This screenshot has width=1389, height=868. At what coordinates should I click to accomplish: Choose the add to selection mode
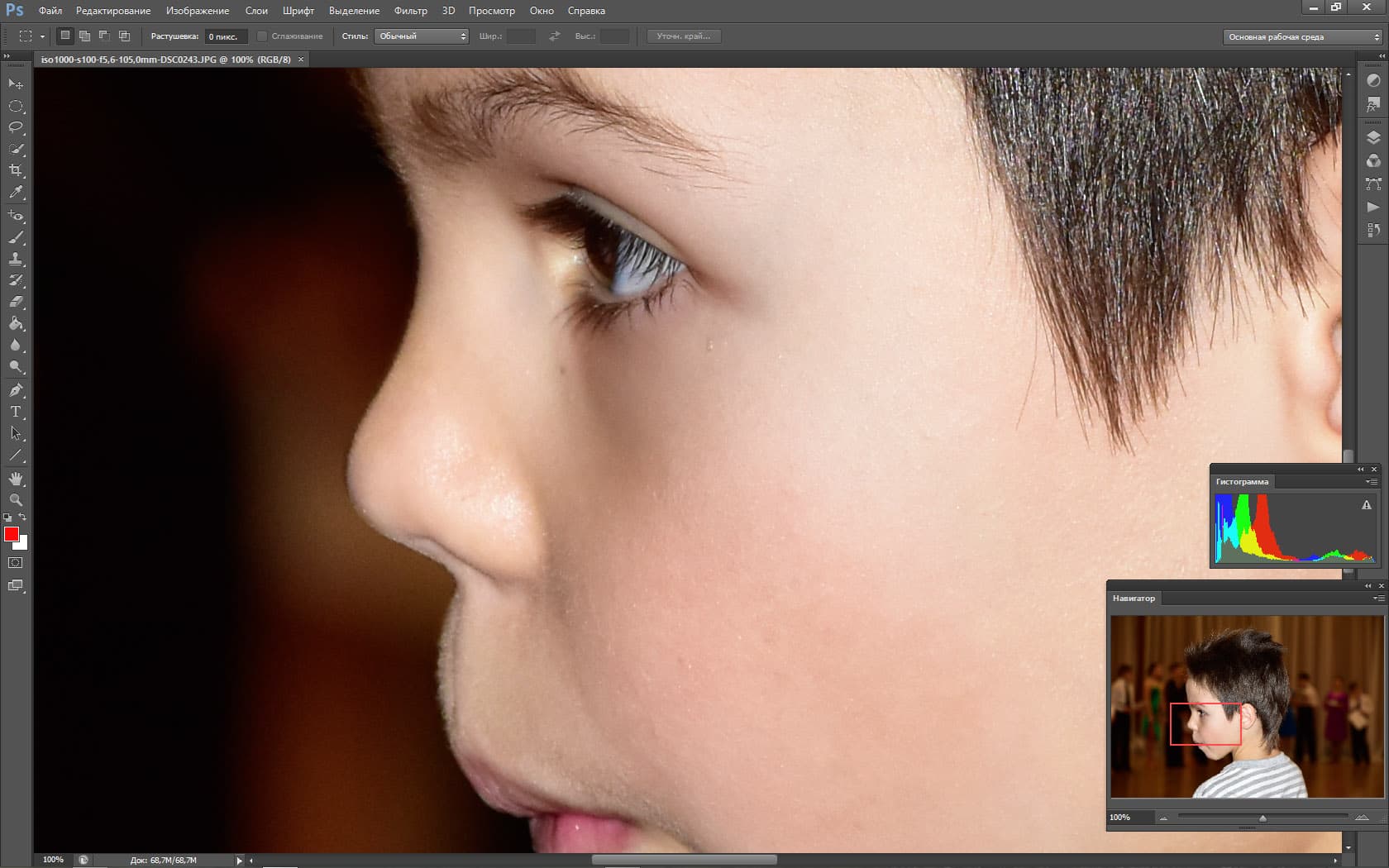pyautogui.click(x=84, y=36)
